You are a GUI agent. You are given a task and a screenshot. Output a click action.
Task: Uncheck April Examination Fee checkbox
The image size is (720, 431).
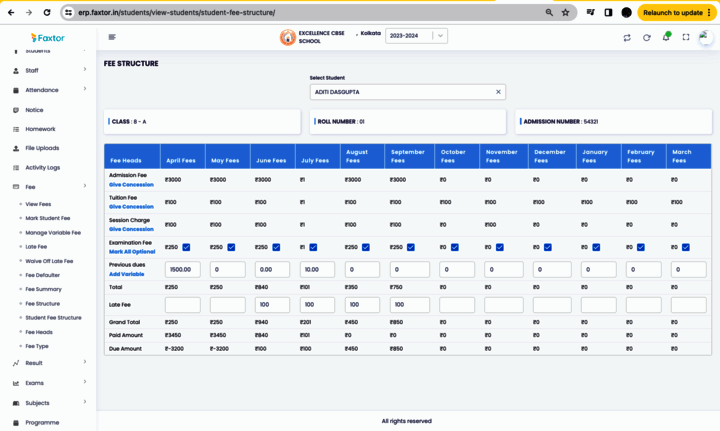pyautogui.click(x=186, y=247)
